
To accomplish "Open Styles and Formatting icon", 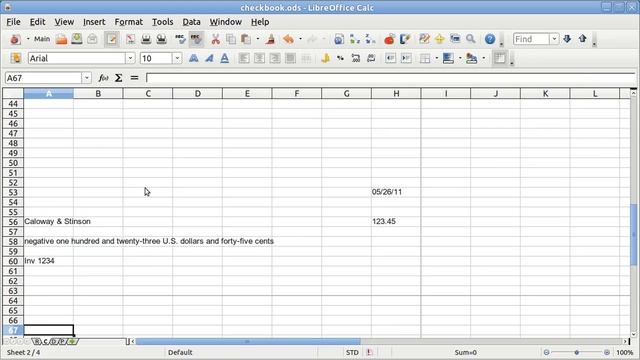I will coord(15,58).
